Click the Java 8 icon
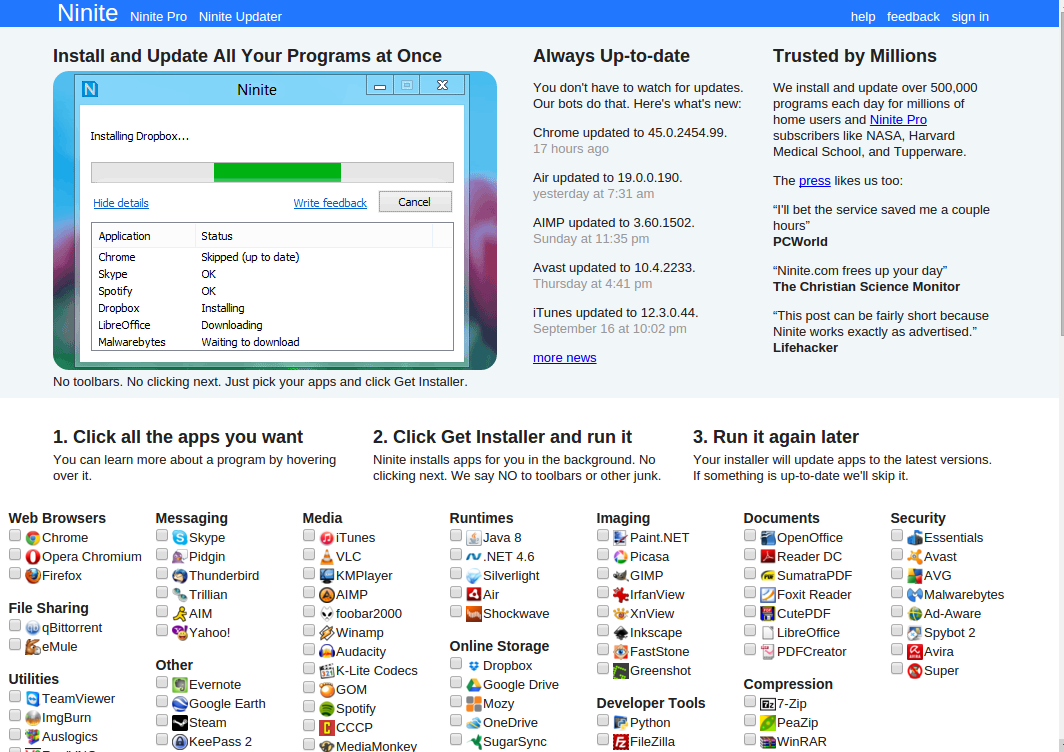This screenshot has width=1064, height=752. click(x=474, y=538)
